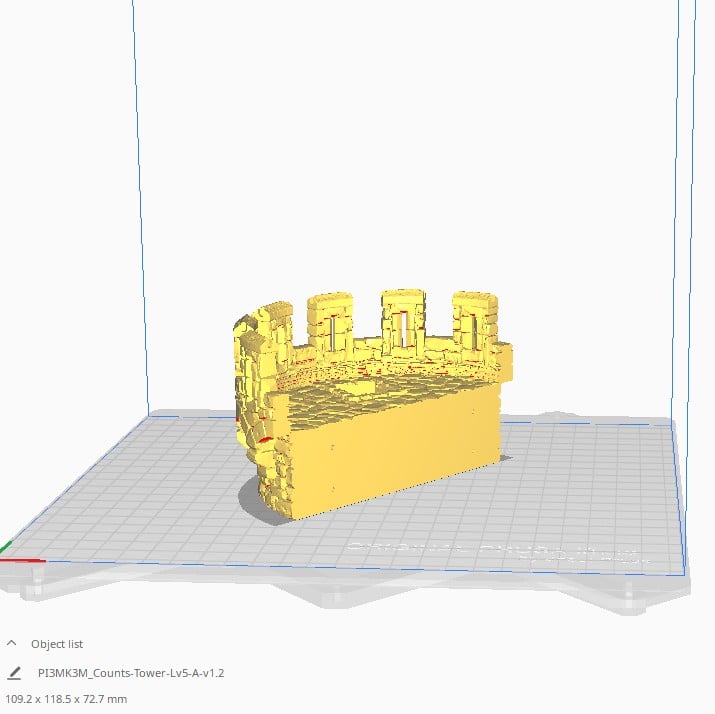Click the red and green origin axis marker
715x714 pixels.
[10, 557]
